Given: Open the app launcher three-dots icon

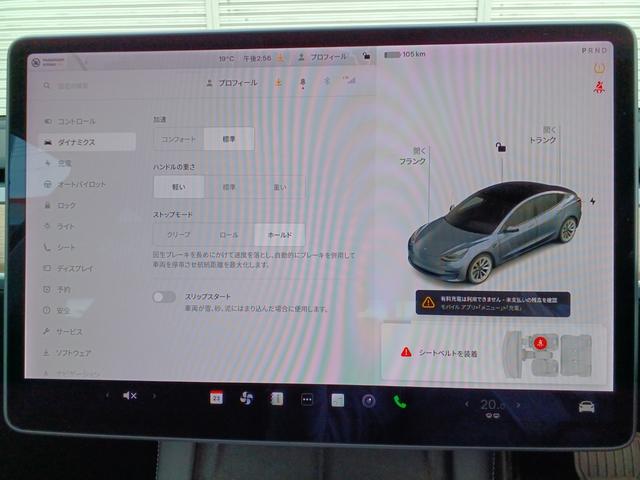Looking at the screenshot, I should pos(307,400).
